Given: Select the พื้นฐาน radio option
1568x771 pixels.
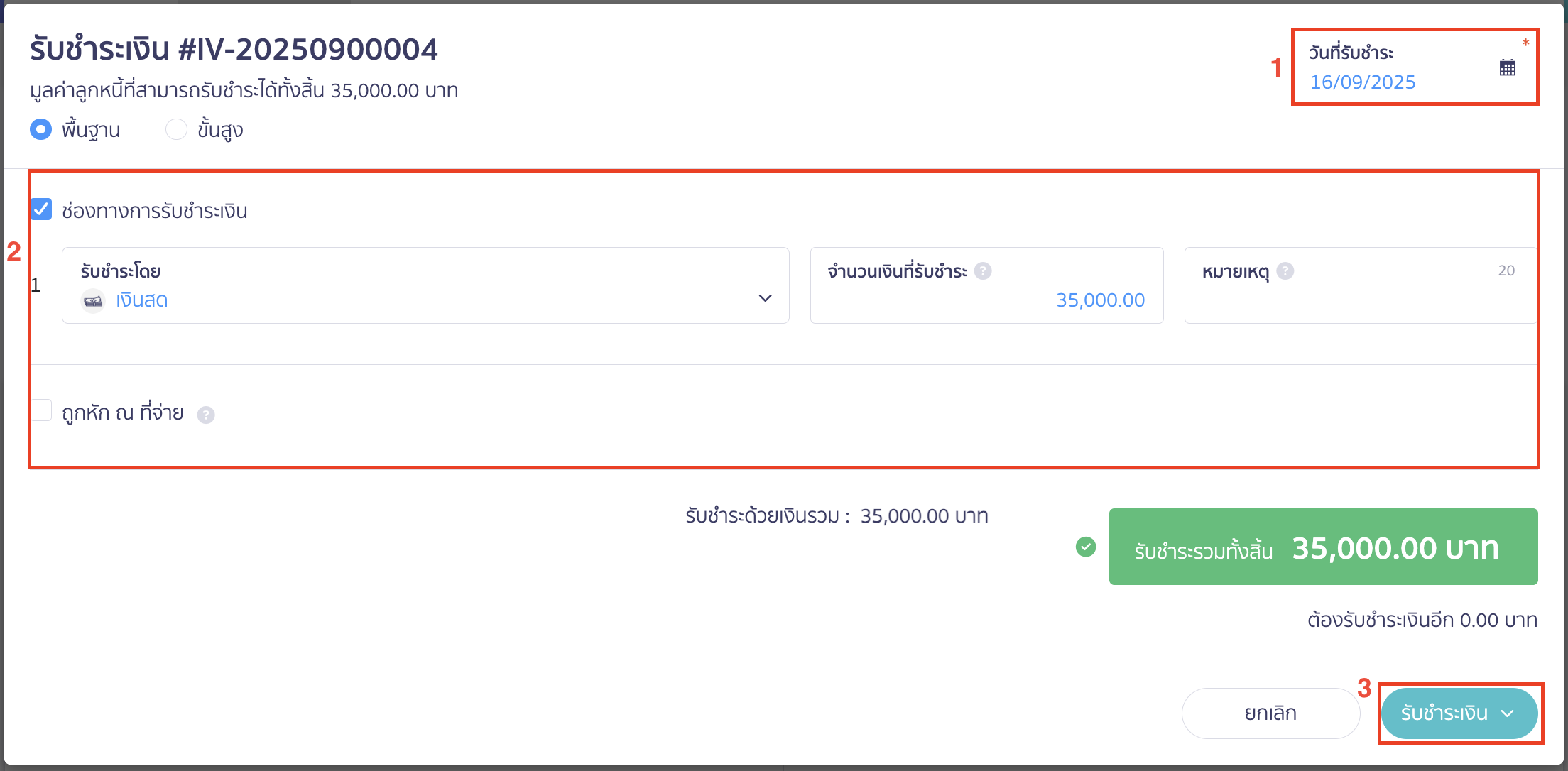Looking at the screenshot, I should (41, 129).
